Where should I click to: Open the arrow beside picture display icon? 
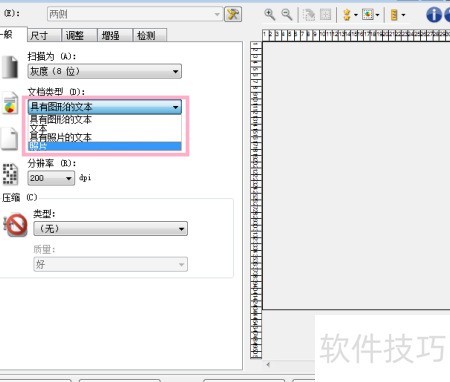point(377,15)
